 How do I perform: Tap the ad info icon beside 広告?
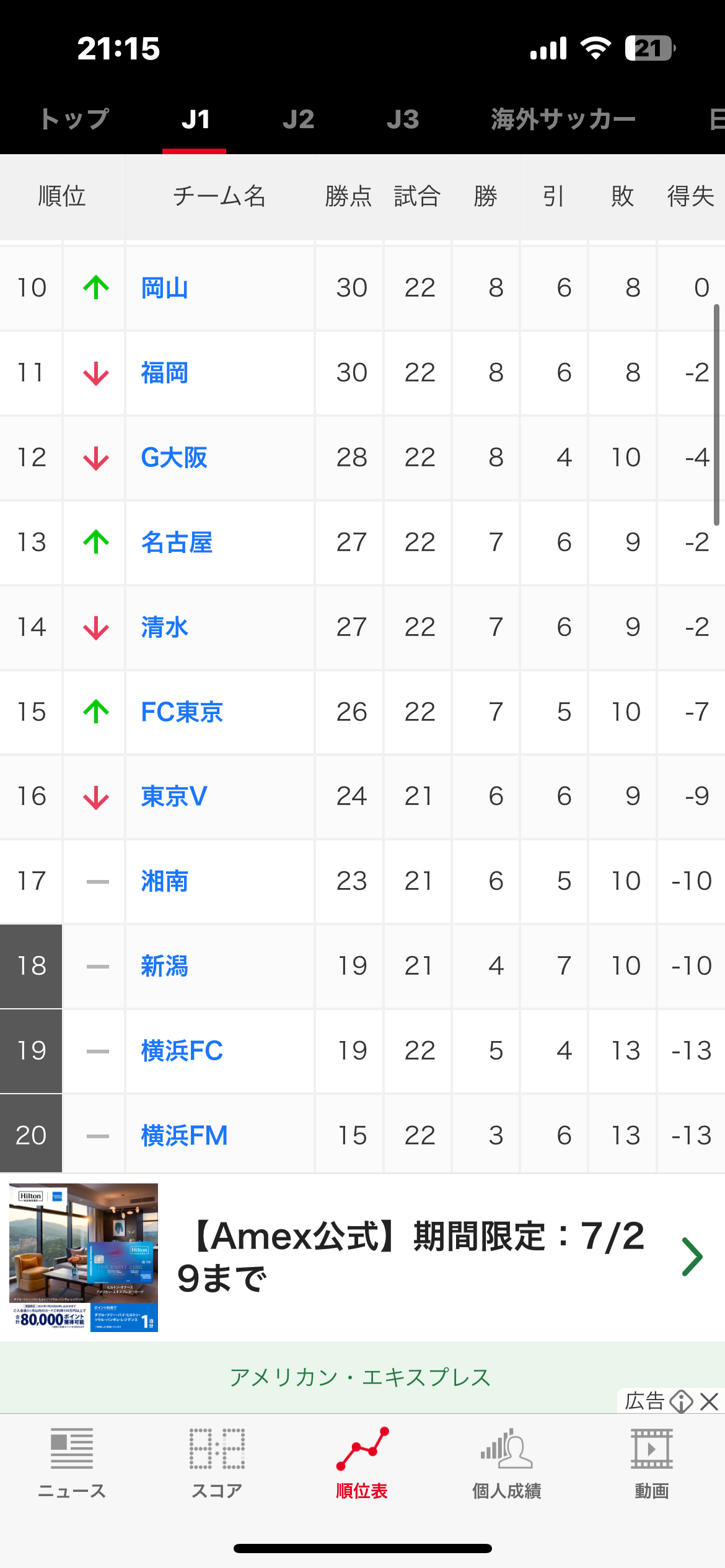click(682, 1401)
